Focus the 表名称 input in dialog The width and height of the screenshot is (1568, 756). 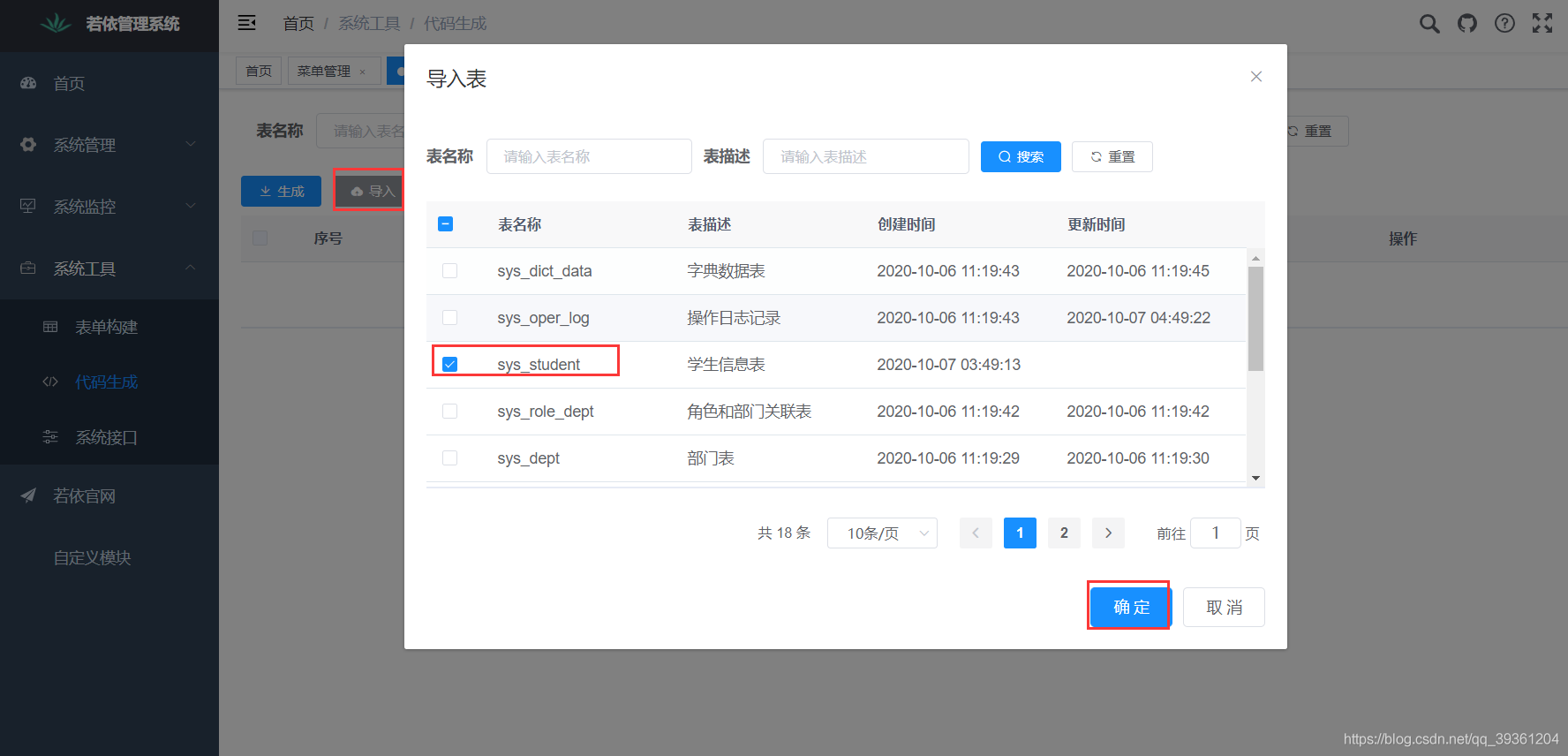[x=589, y=156]
